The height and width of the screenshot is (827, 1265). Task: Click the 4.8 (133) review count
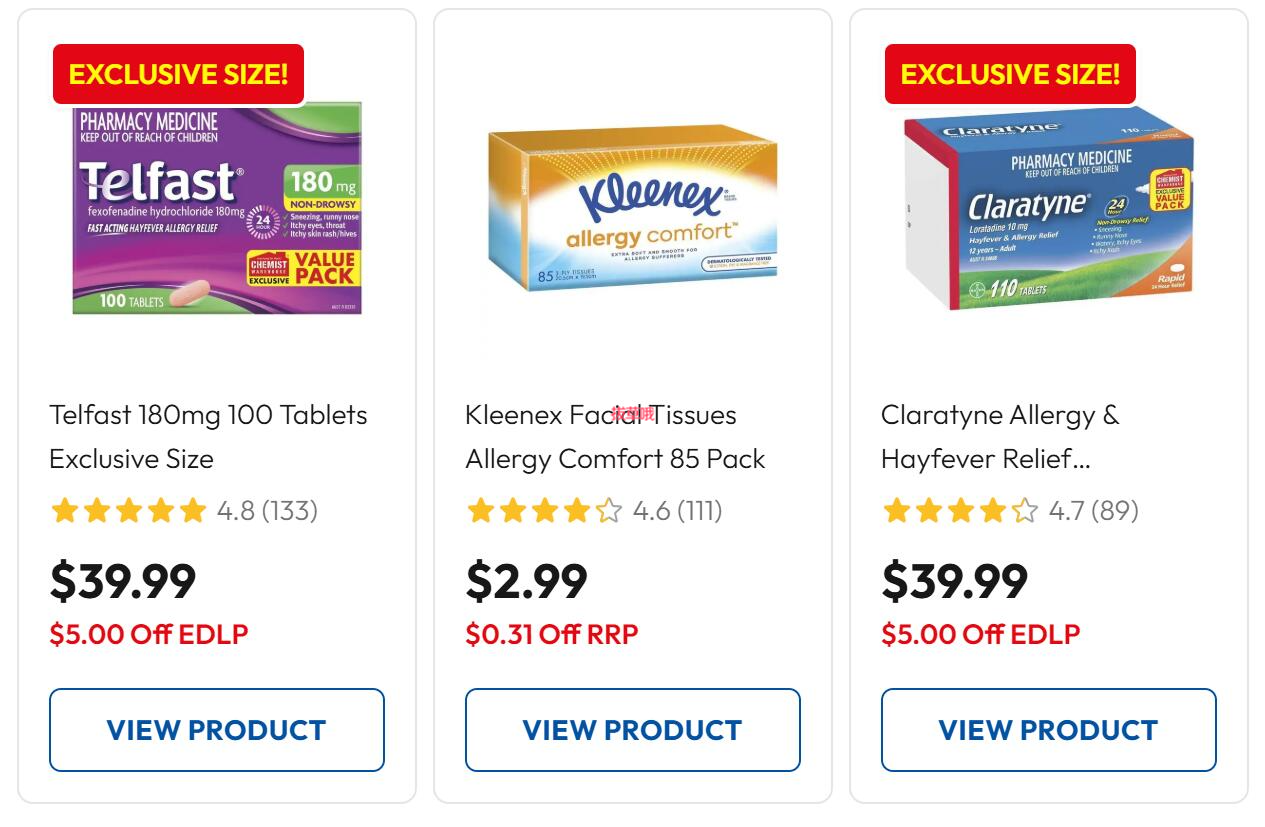pyautogui.click(x=268, y=511)
